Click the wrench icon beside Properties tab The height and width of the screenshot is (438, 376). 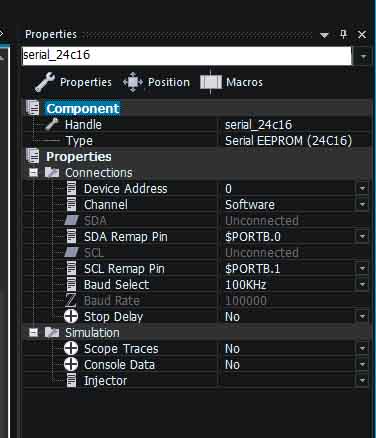(45, 82)
